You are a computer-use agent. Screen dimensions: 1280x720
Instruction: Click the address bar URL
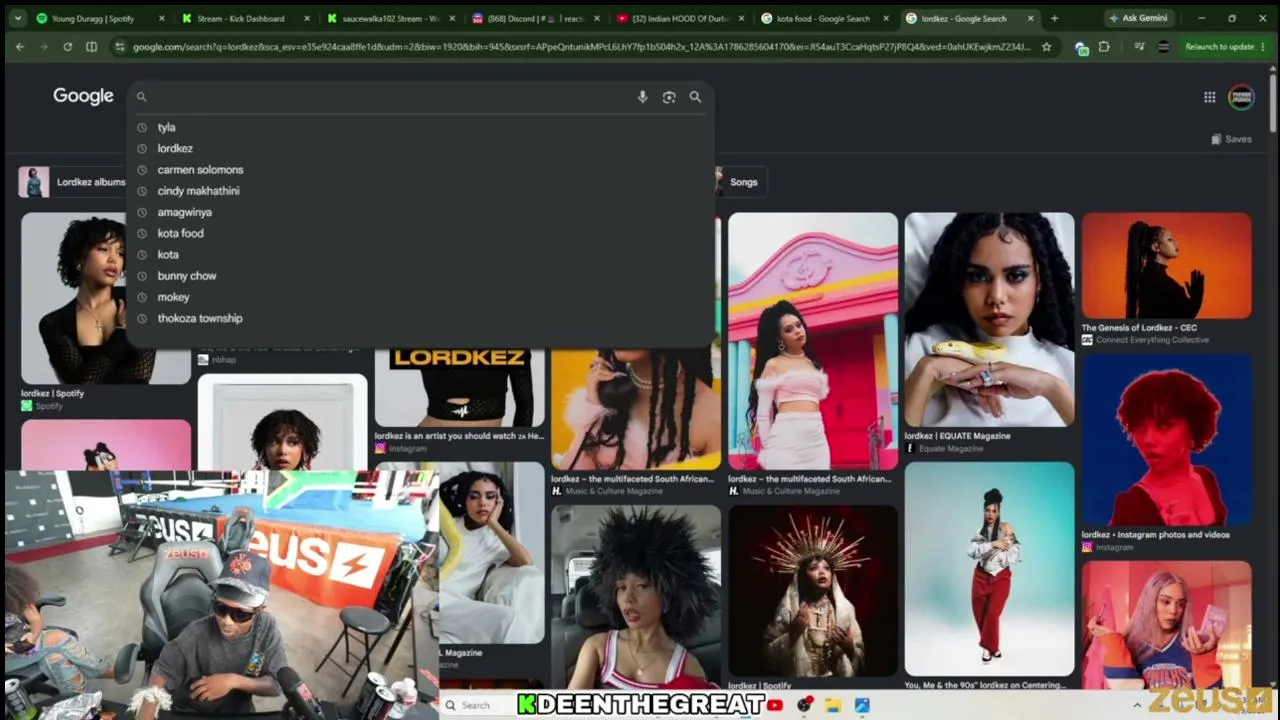coord(580,46)
